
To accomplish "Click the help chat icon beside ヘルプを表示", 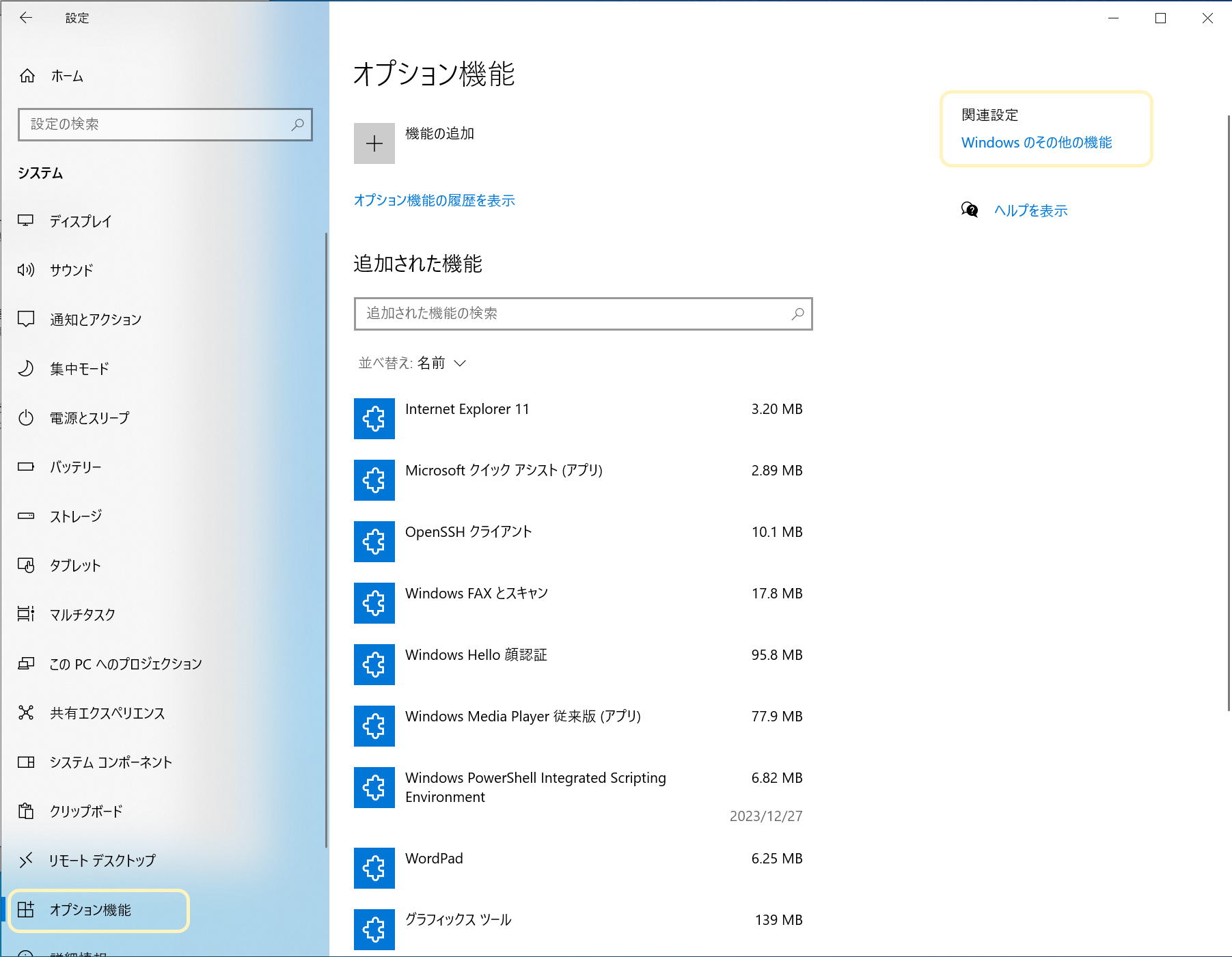I will pyautogui.click(x=970, y=210).
